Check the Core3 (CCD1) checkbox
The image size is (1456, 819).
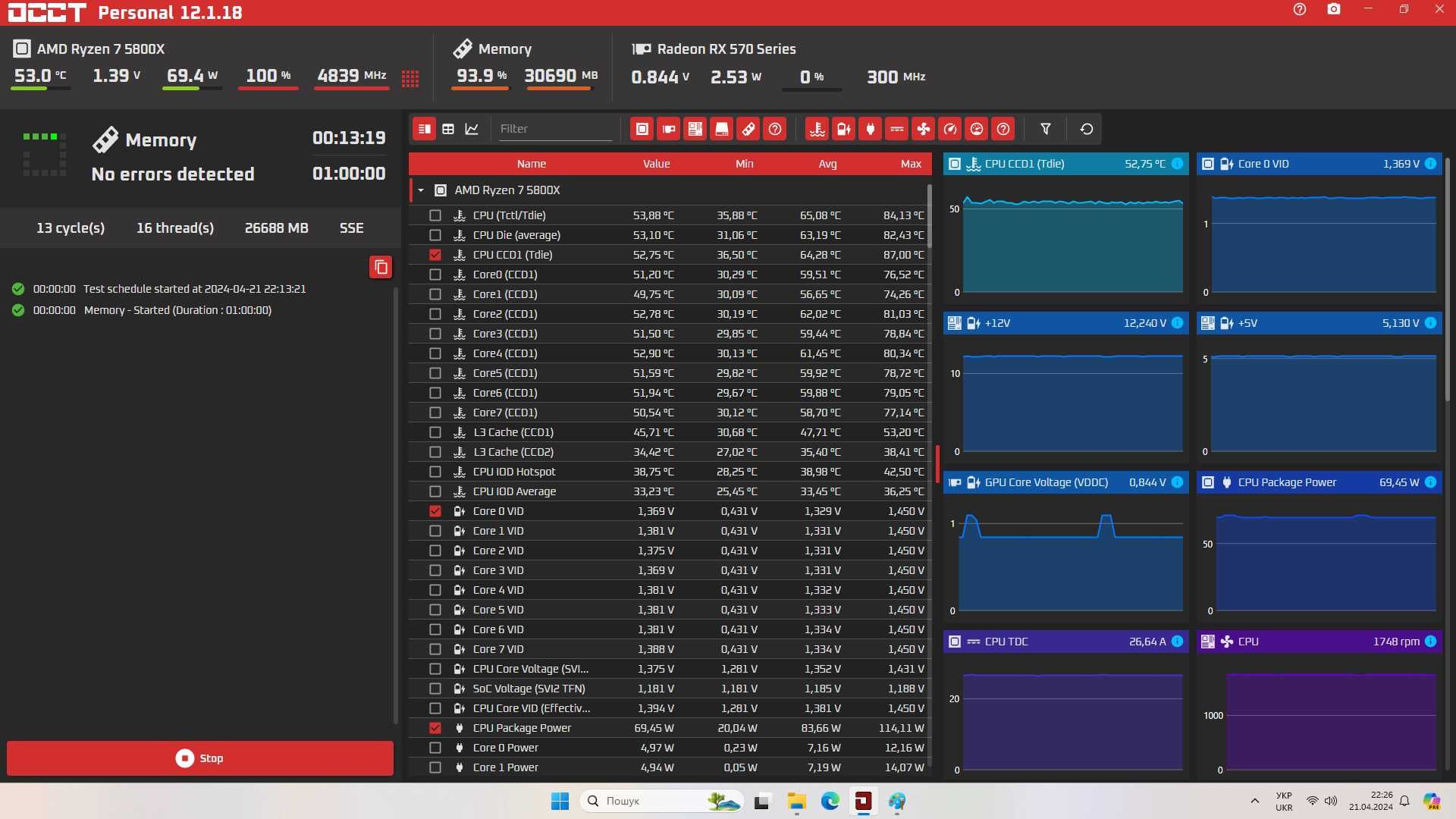click(x=435, y=334)
